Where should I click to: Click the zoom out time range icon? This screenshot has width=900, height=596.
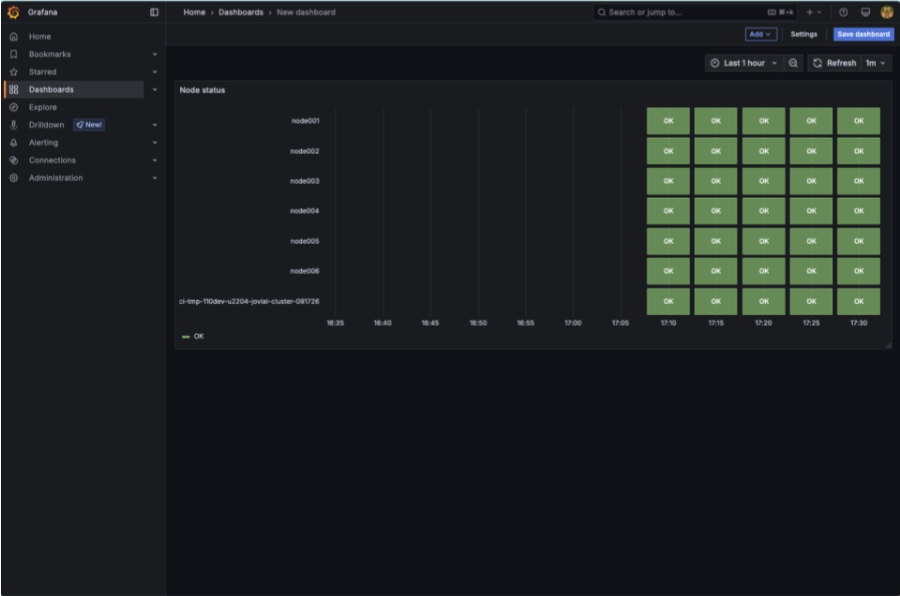793,63
